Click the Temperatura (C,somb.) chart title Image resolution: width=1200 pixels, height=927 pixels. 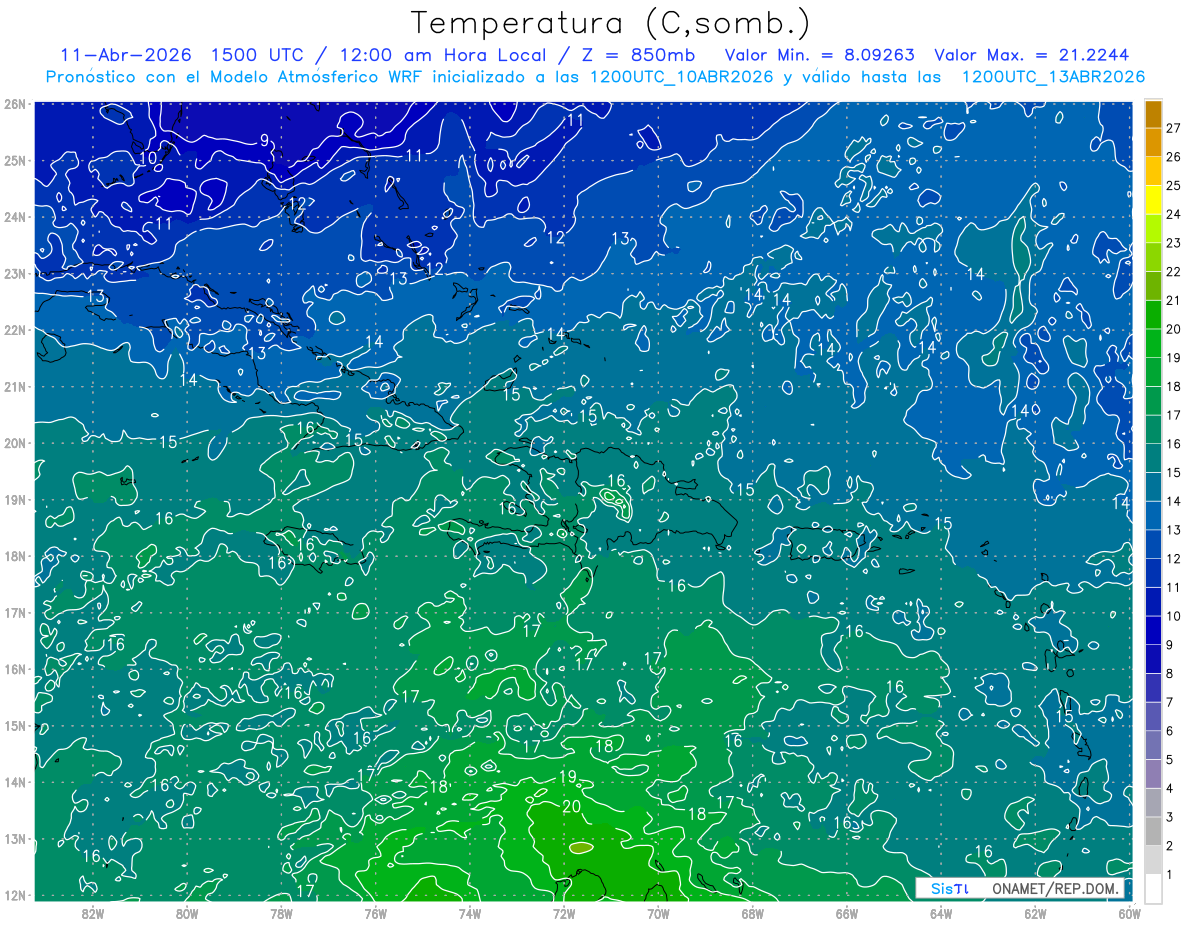[610, 23]
